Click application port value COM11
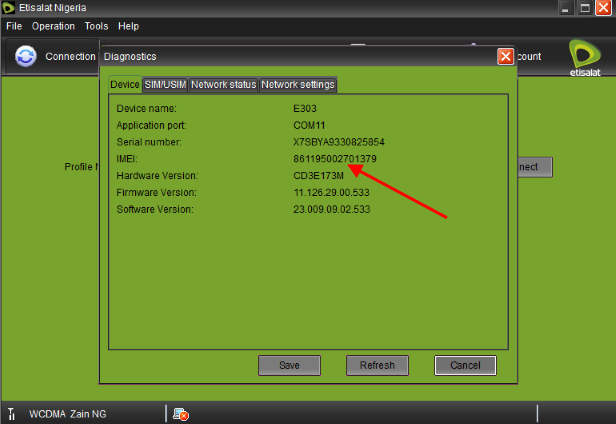616x424 pixels. [309, 125]
